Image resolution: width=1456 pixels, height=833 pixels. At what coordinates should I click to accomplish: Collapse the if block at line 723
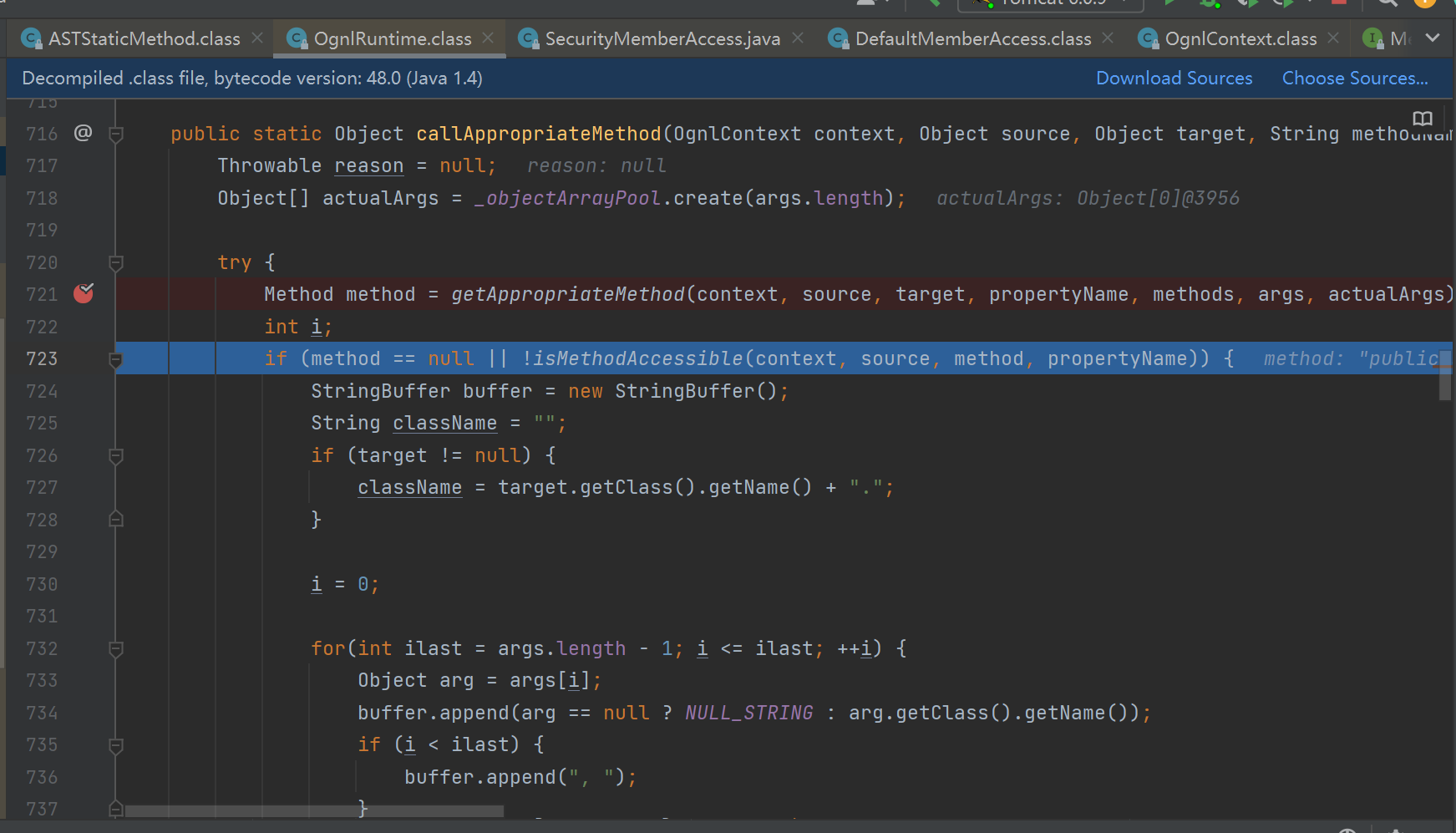click(116, 359)
